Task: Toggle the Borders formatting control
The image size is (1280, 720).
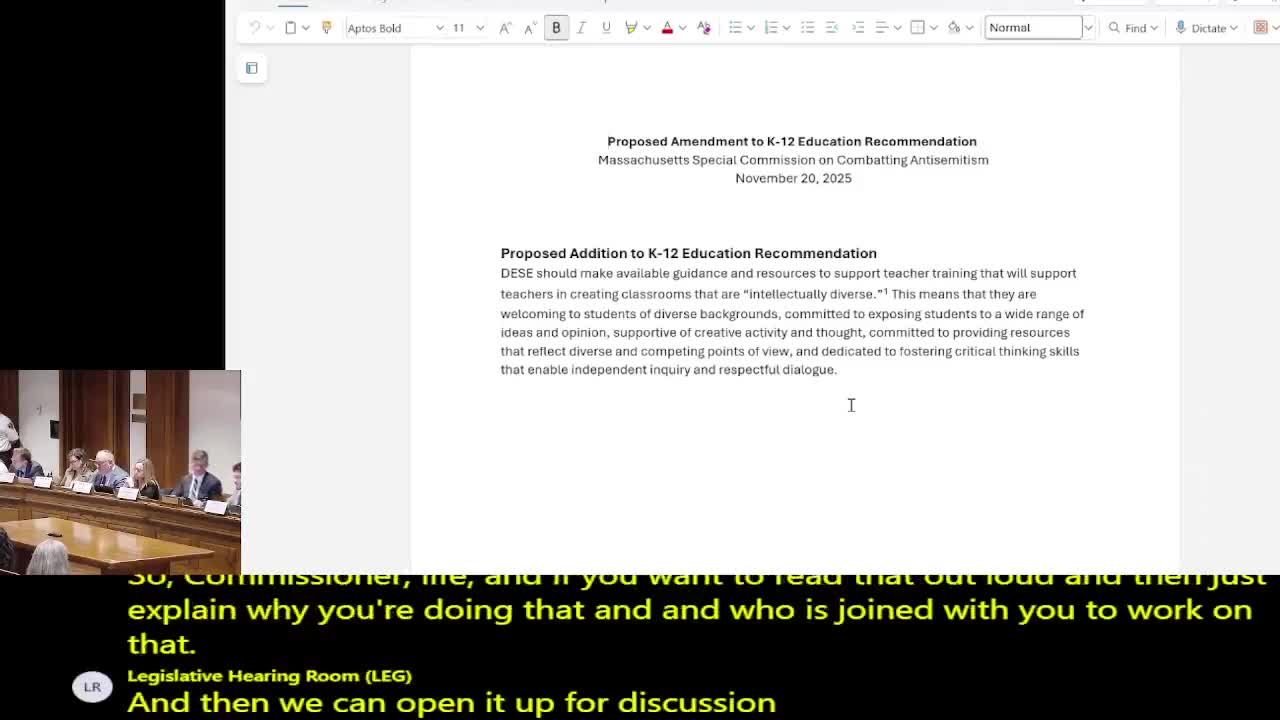Action: point(916,27)
